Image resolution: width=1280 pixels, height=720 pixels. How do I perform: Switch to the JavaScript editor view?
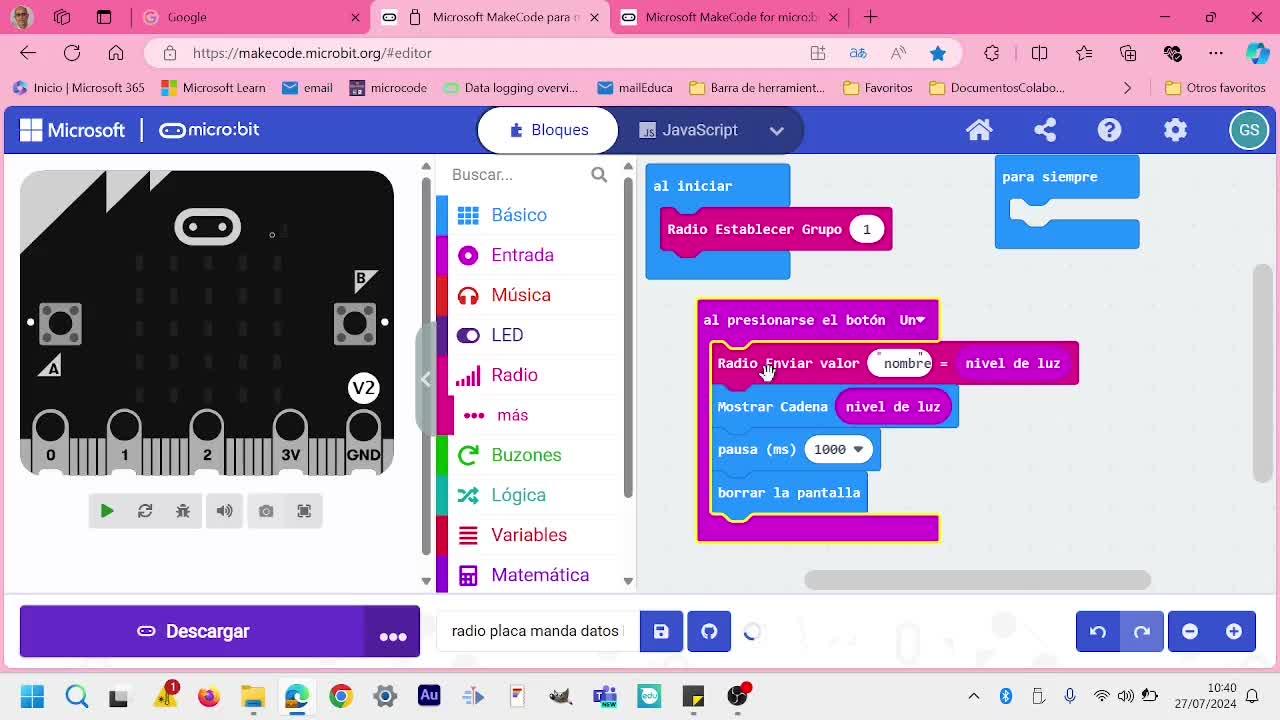coord(689,130)
